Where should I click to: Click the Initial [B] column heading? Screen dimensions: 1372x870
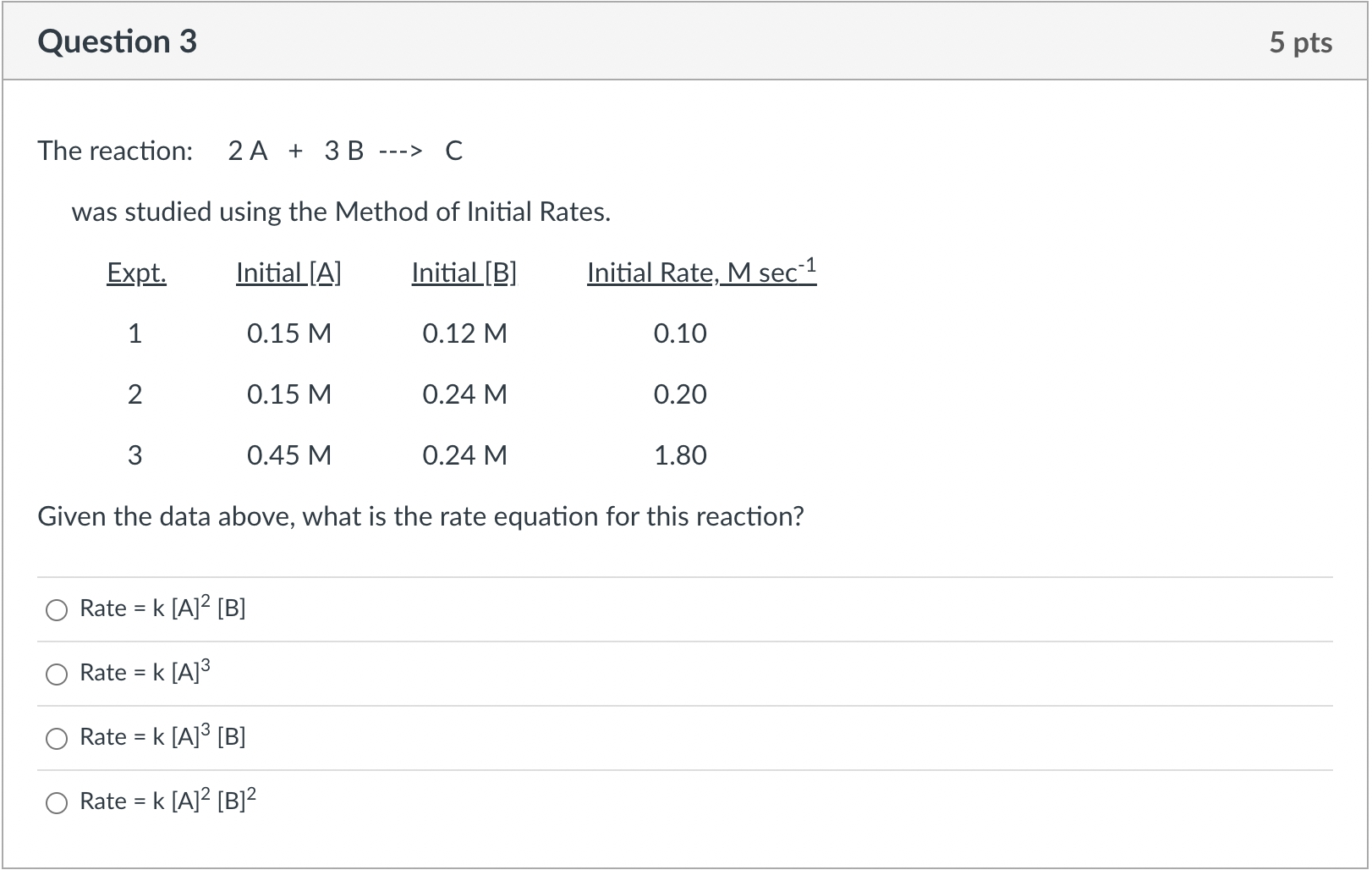point(464,273)
